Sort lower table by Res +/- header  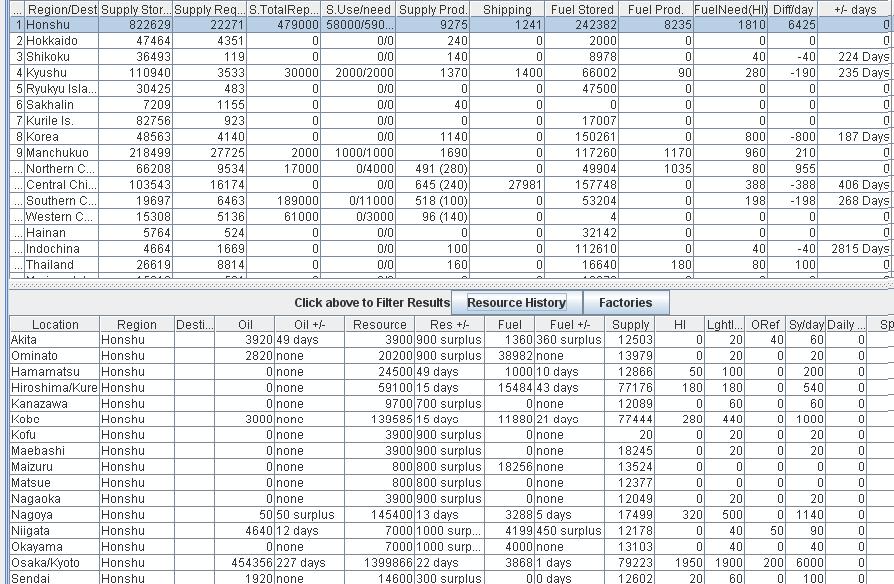[449, 324]
